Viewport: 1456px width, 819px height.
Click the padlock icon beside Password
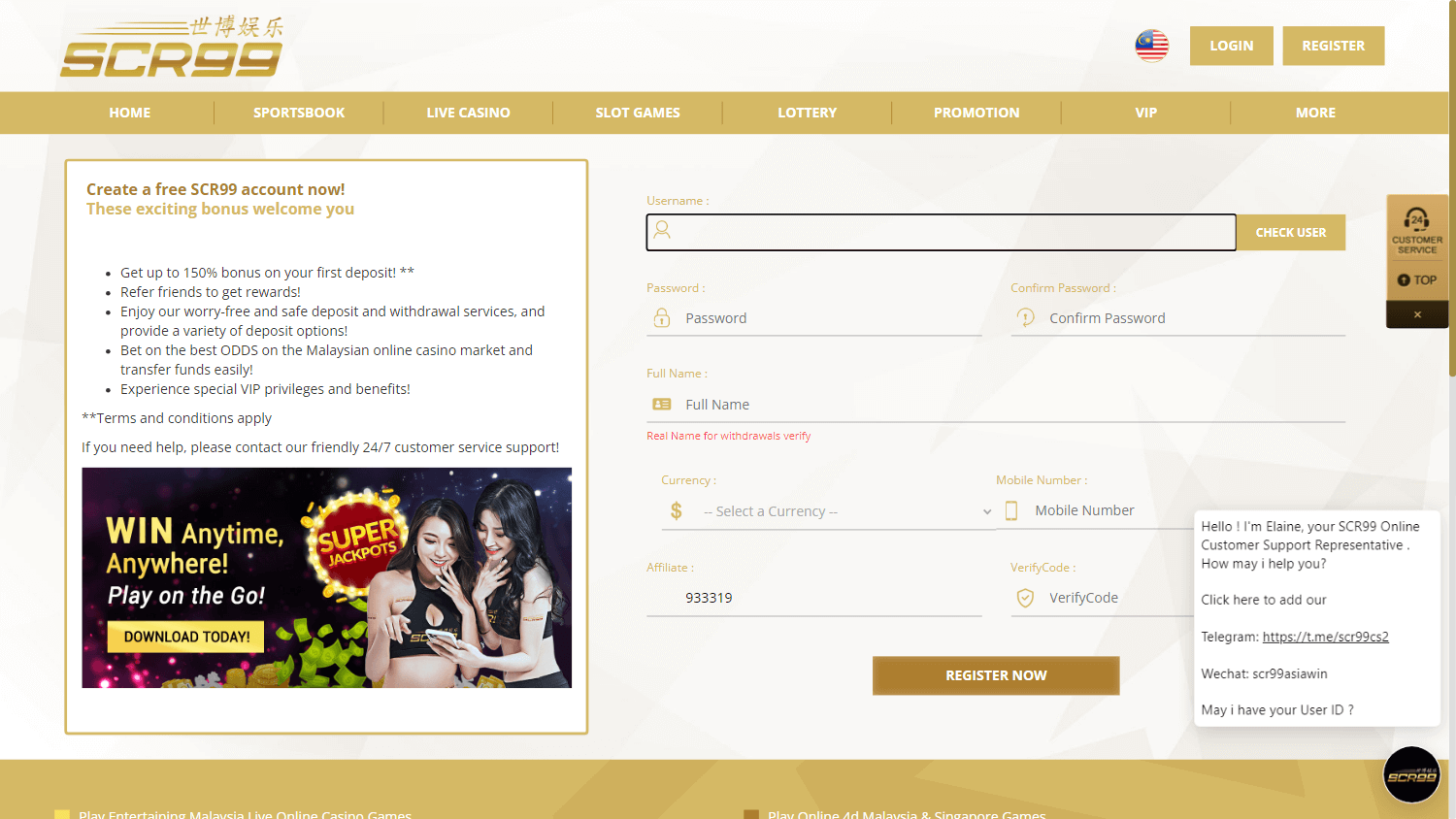tap(662, 317)
